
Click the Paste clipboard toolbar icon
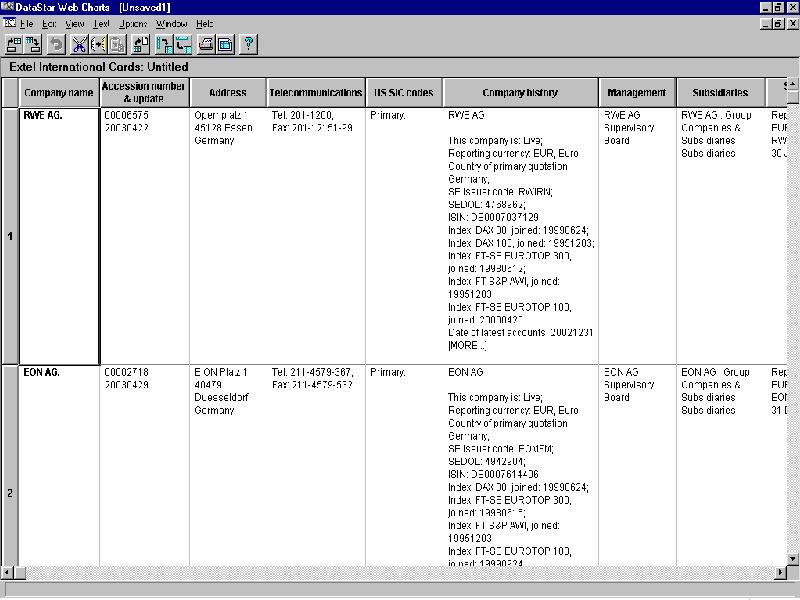pos(117,44)
